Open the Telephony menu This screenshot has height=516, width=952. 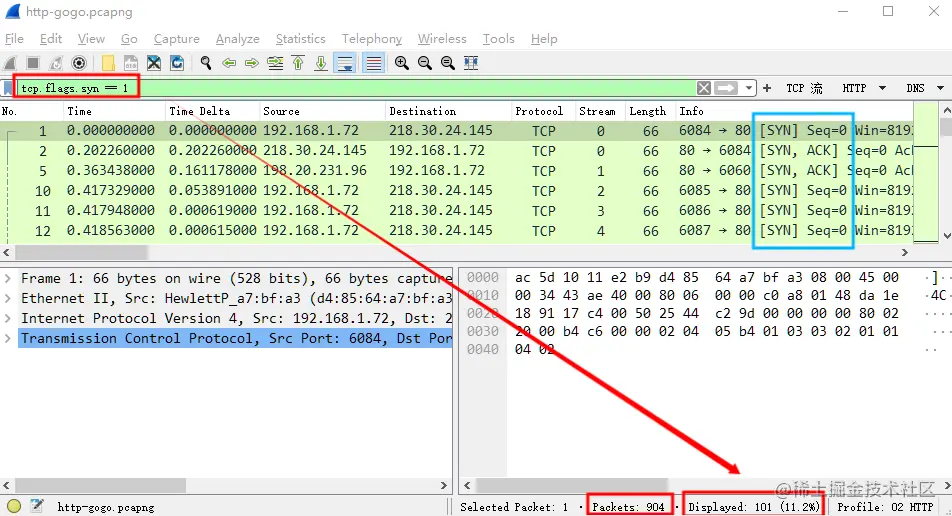[372, 39]
